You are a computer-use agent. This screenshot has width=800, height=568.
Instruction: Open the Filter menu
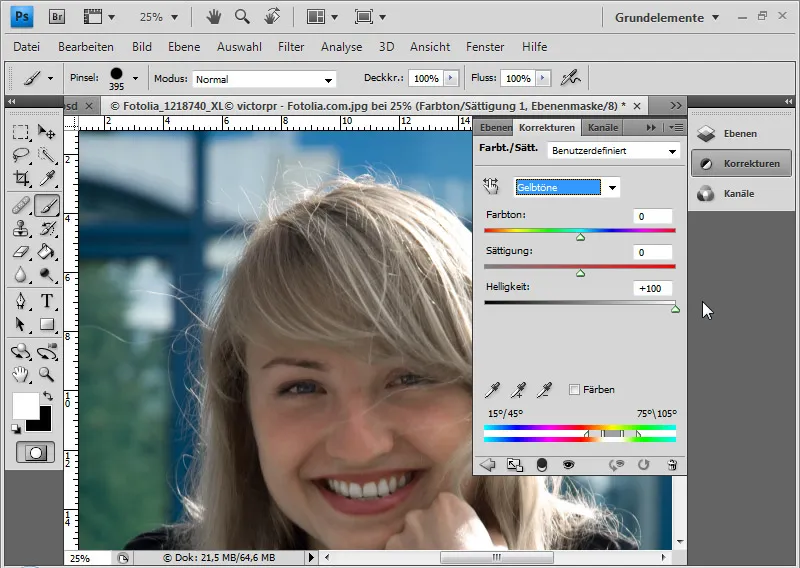click(x=291, y=46)
